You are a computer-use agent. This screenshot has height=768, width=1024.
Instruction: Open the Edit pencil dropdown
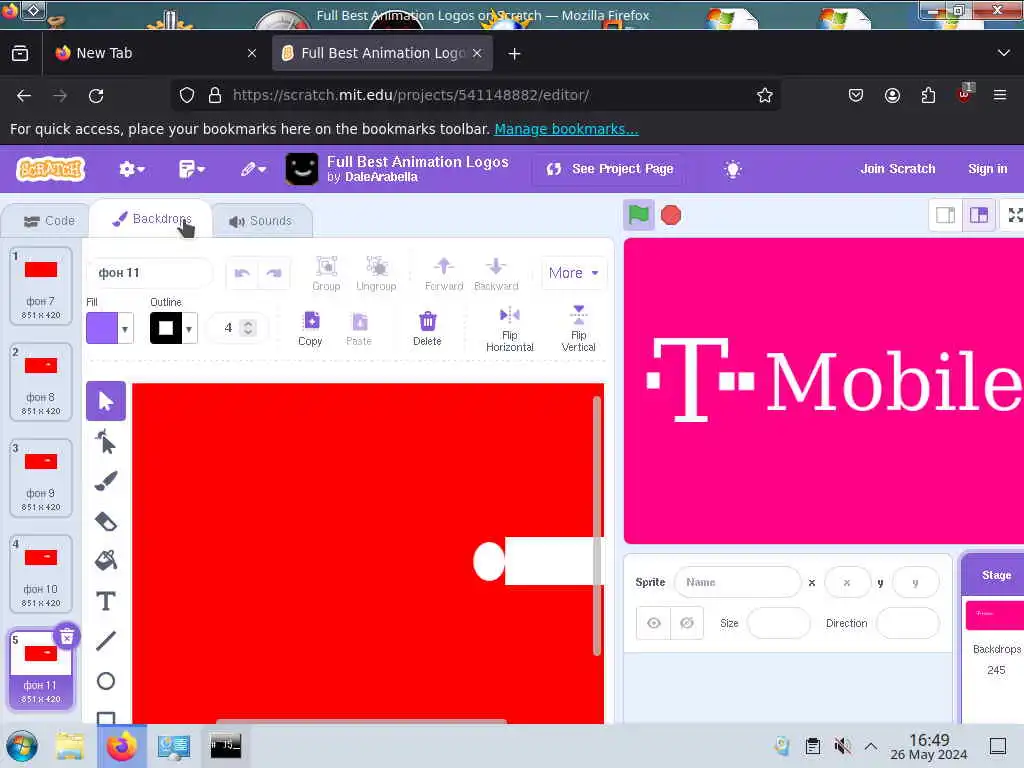point(253,169)
